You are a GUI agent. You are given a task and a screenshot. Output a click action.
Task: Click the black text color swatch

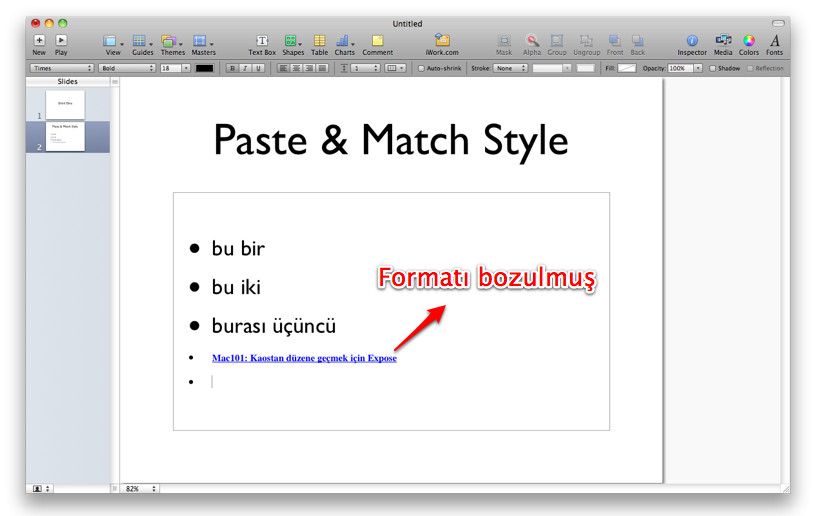point(204,69)
